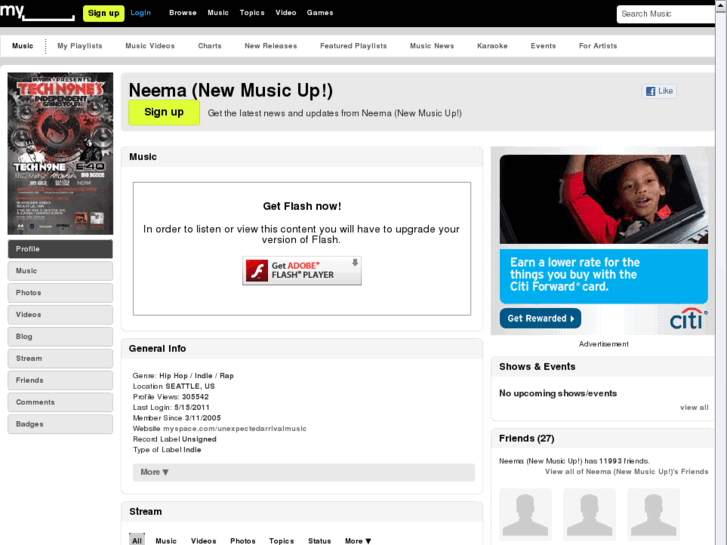Open Featured Playlists
The width and height of the screenshot is (727, 545).
353,46
